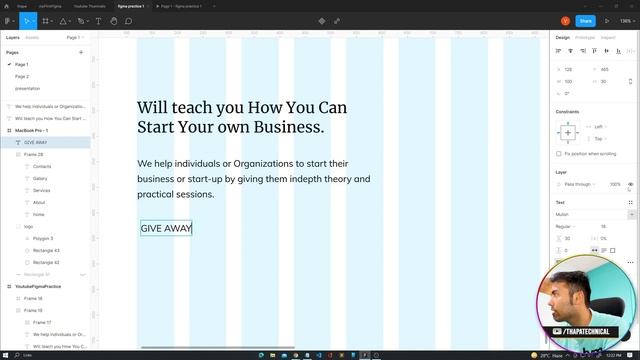The height and width of the screenshot is (360, 640).
Task: Click the Create component icon
Action: point(322,21)
